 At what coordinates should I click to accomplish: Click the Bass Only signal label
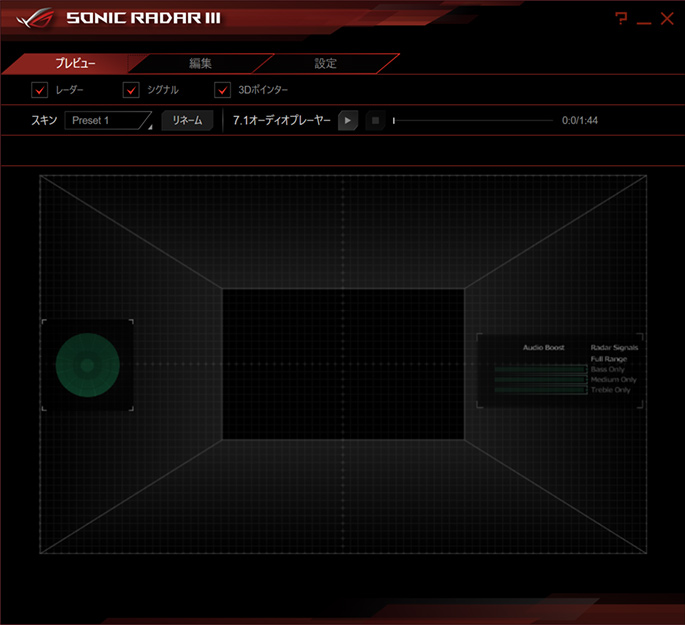(x=608, y=369)
